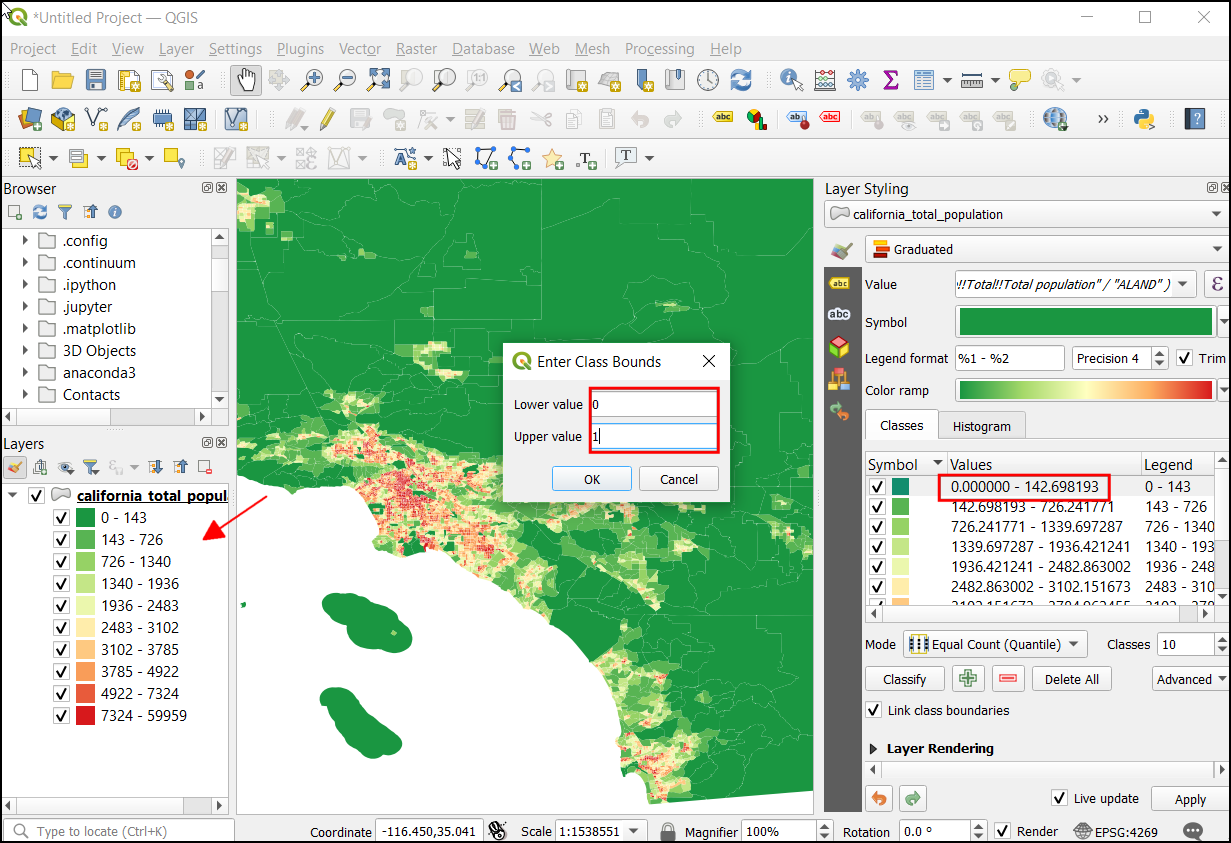Open the Processing menu
The height and width of the screenshot is (843, 1231).
point(659,49)
